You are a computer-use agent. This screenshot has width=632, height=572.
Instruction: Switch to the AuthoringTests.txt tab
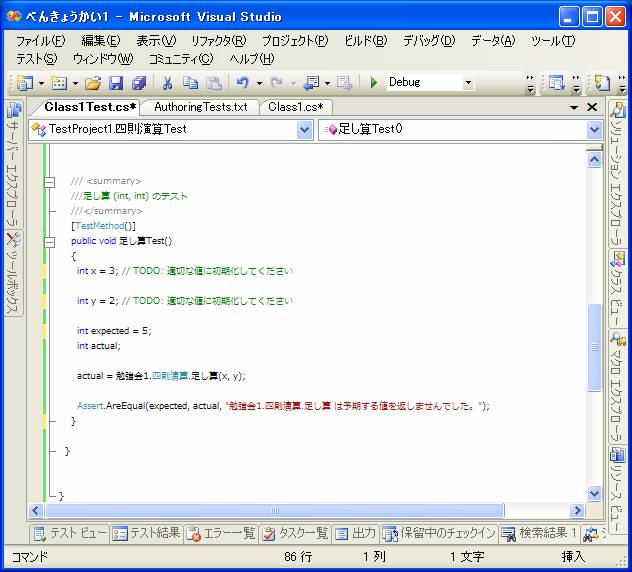click(201, 106)
